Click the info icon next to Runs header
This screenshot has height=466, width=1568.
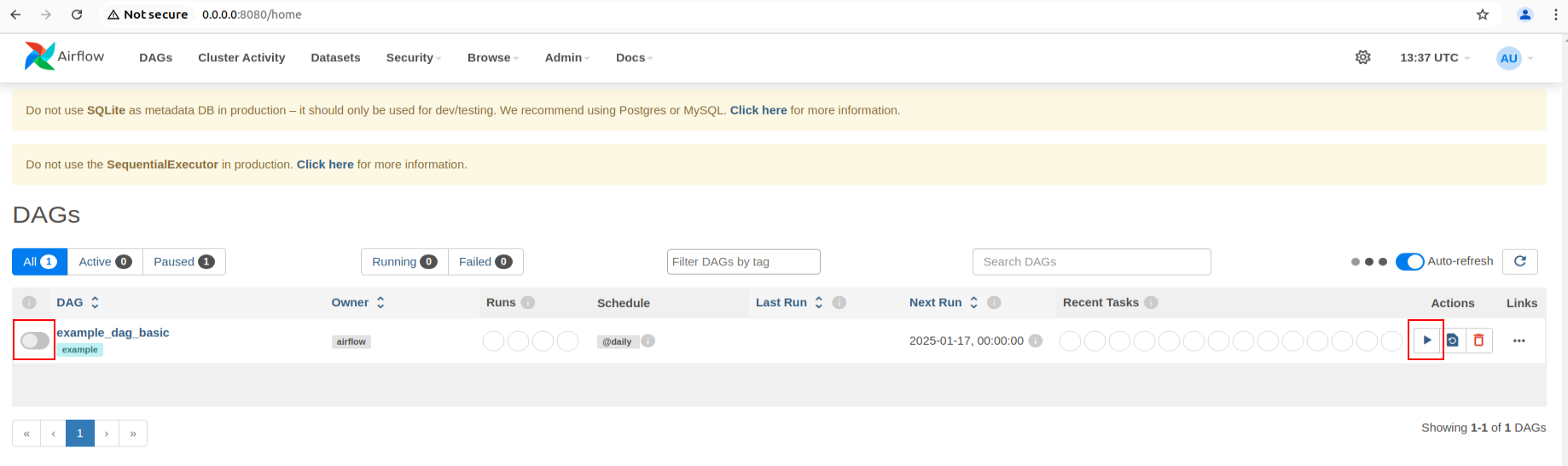[528, 302]
